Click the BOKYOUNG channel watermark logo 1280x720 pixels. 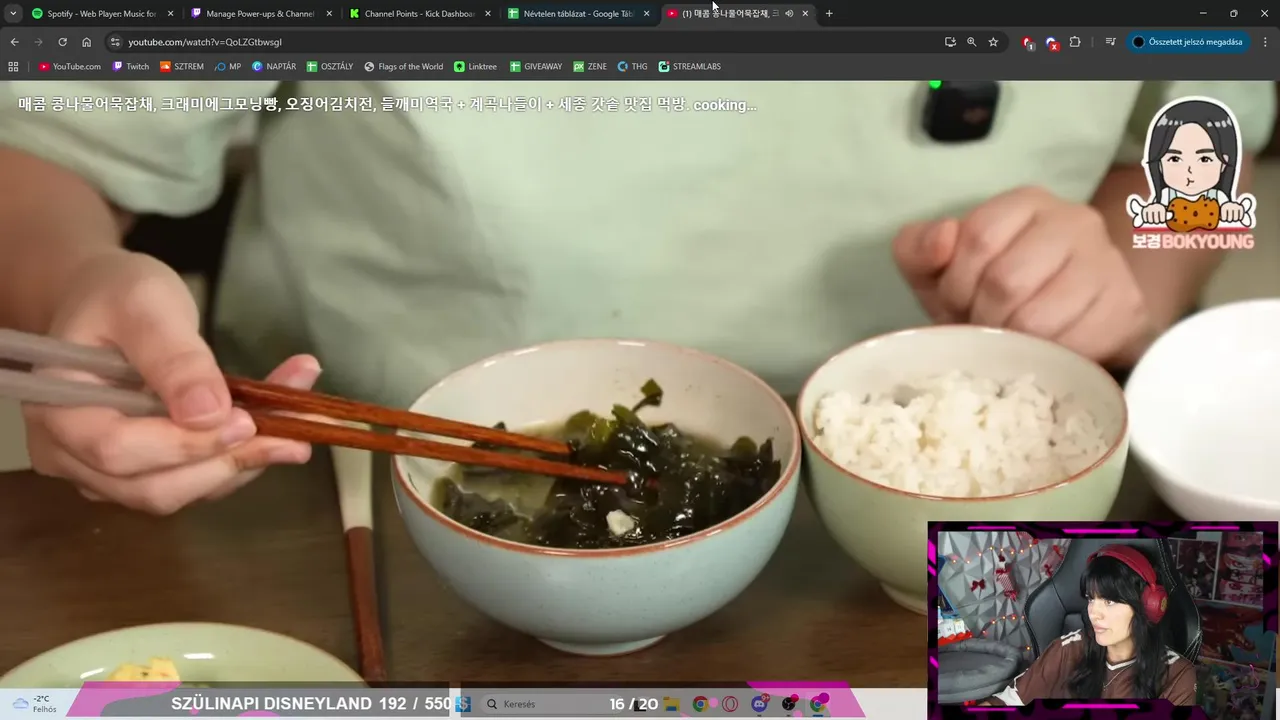[x=1190, y=176]
